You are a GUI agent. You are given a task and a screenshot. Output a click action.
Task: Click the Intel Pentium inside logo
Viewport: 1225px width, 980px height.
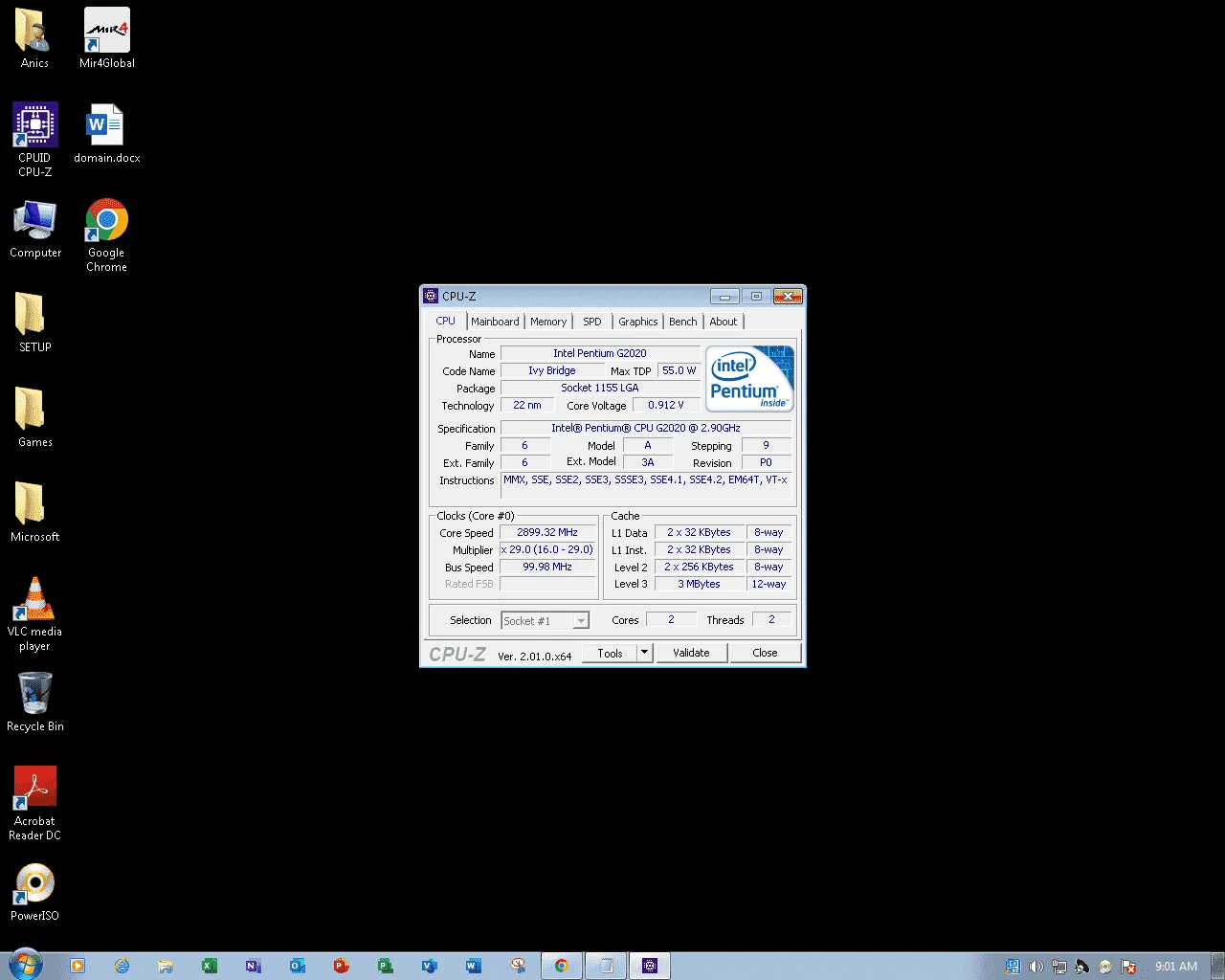[x=749, y=378]
